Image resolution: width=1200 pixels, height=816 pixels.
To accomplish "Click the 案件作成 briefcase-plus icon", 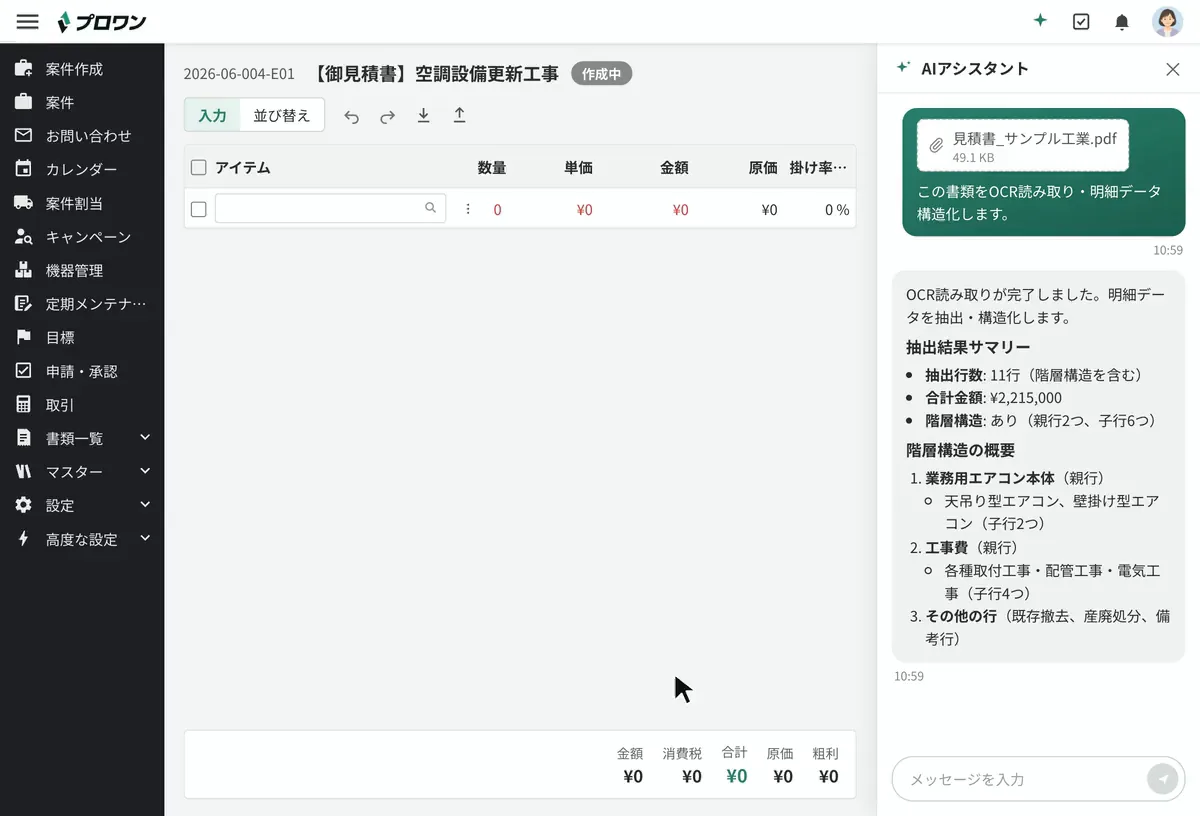I will point(24,69).
